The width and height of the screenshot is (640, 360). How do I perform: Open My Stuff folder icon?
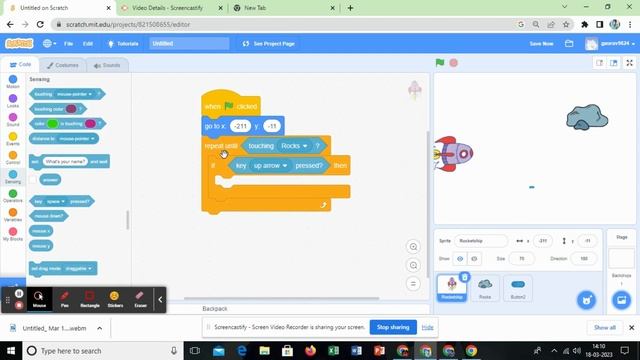569,43
